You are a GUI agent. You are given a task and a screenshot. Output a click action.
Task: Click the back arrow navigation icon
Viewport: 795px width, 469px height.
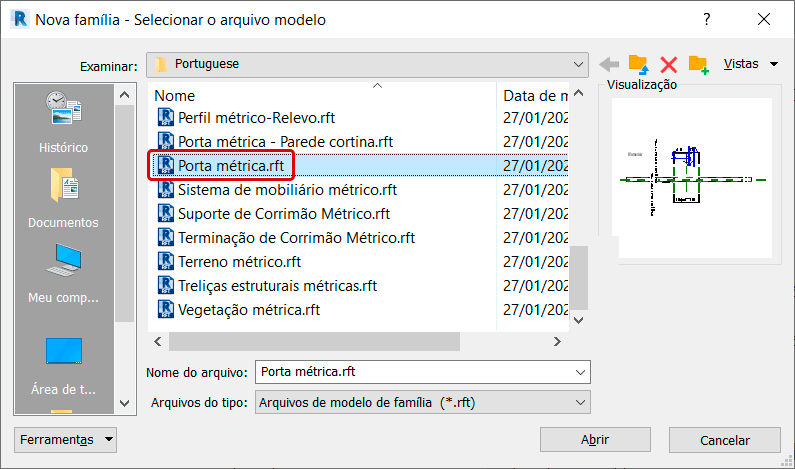click(609, 65)
